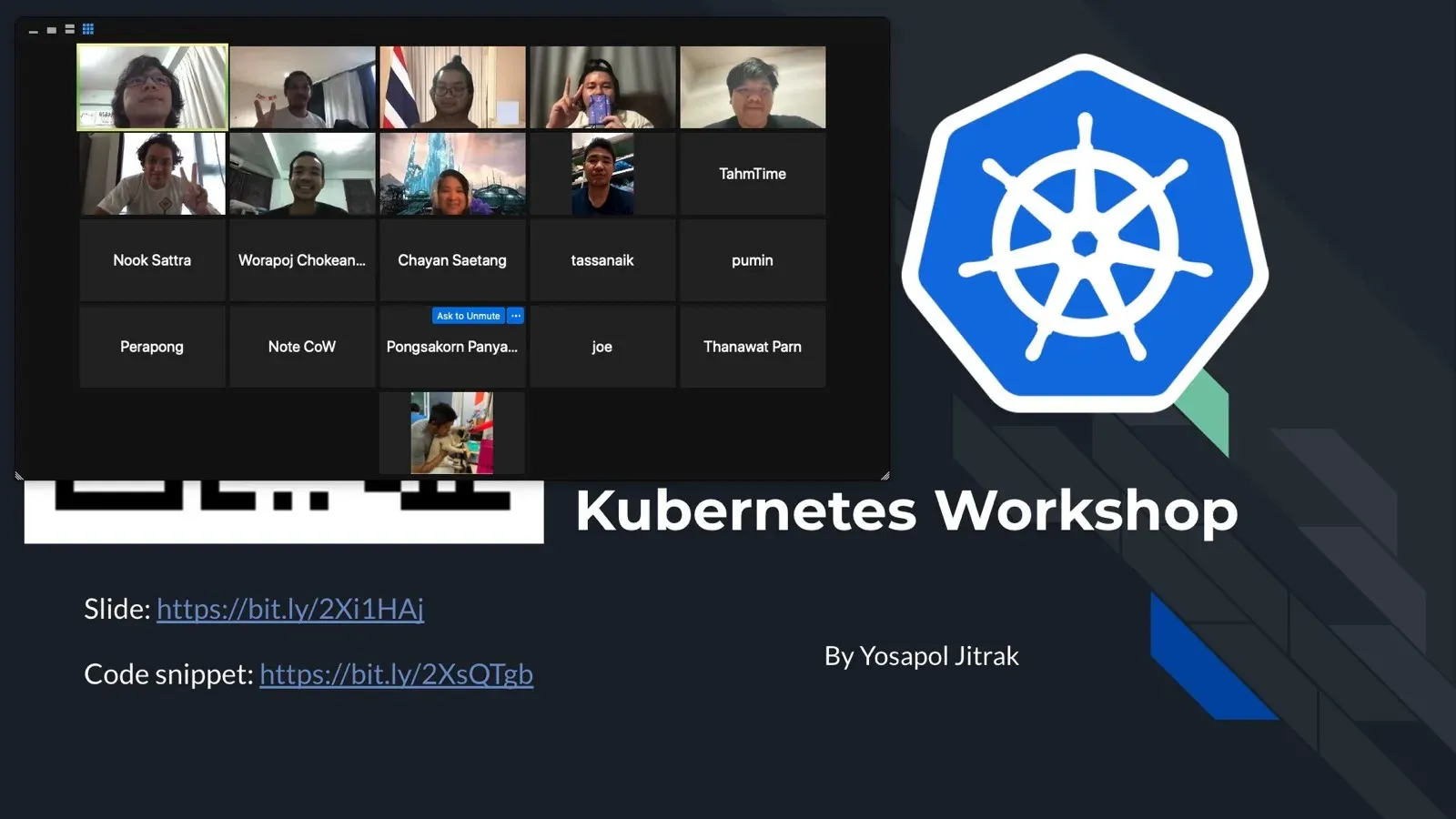Select the joe participant tile
This screenshot has width=1456, height=819.
point(602,347)
